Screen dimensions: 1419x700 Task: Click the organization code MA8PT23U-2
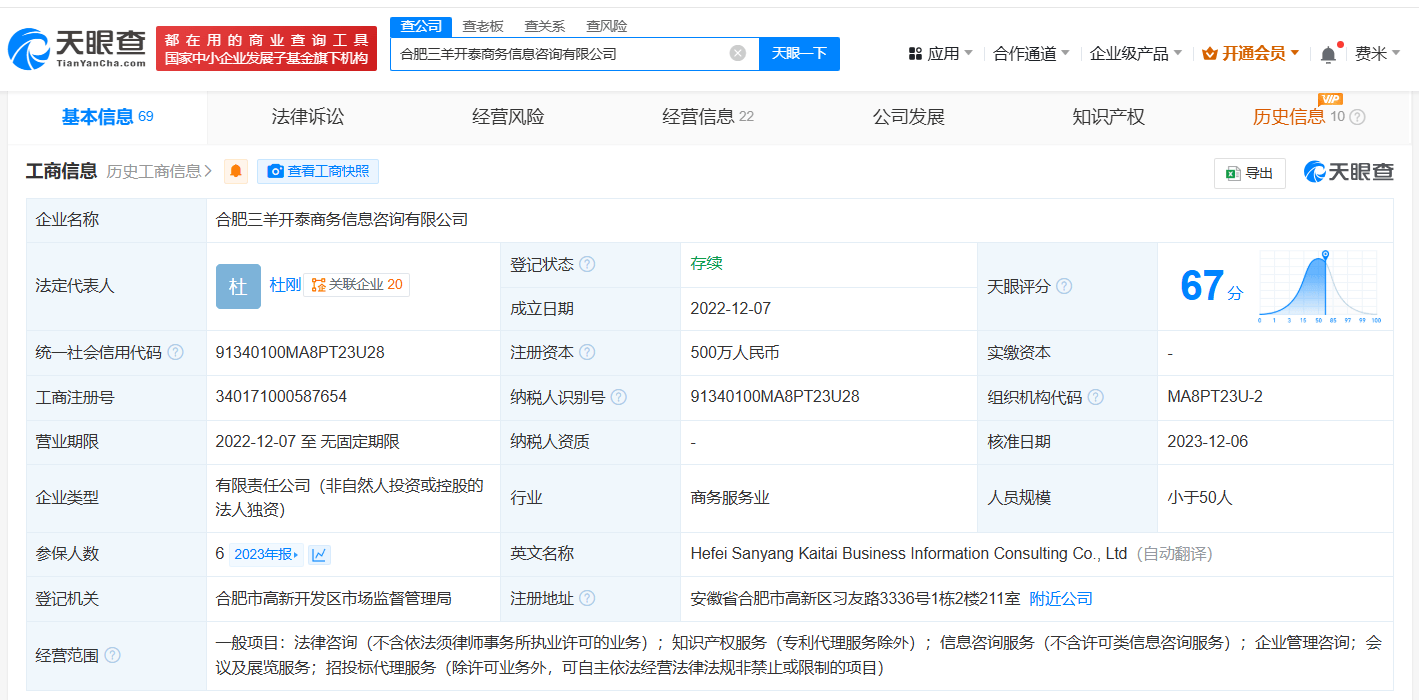tap(1215, 396)
